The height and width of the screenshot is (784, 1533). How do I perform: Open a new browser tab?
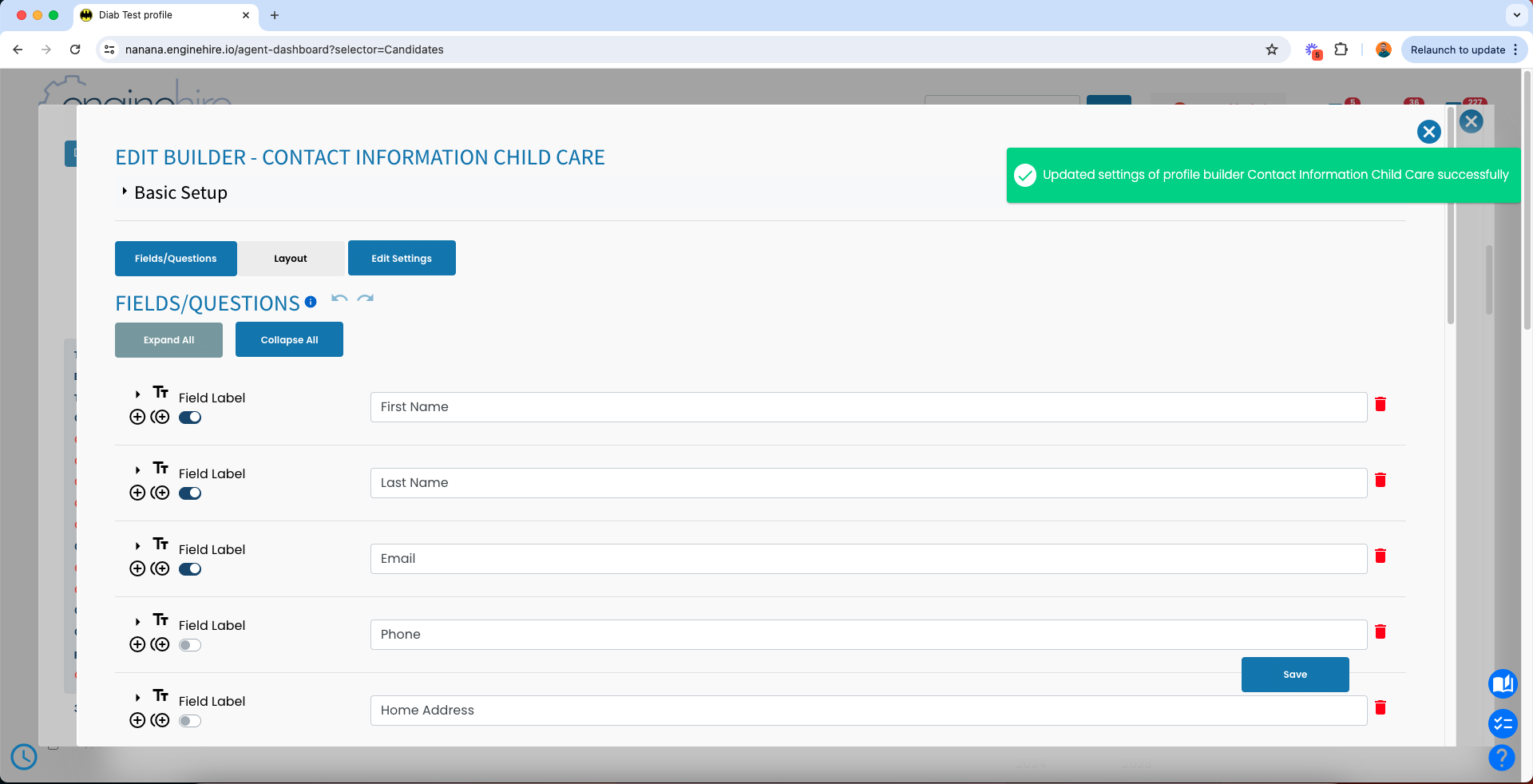pyautogui.click(x=275, y=15)
